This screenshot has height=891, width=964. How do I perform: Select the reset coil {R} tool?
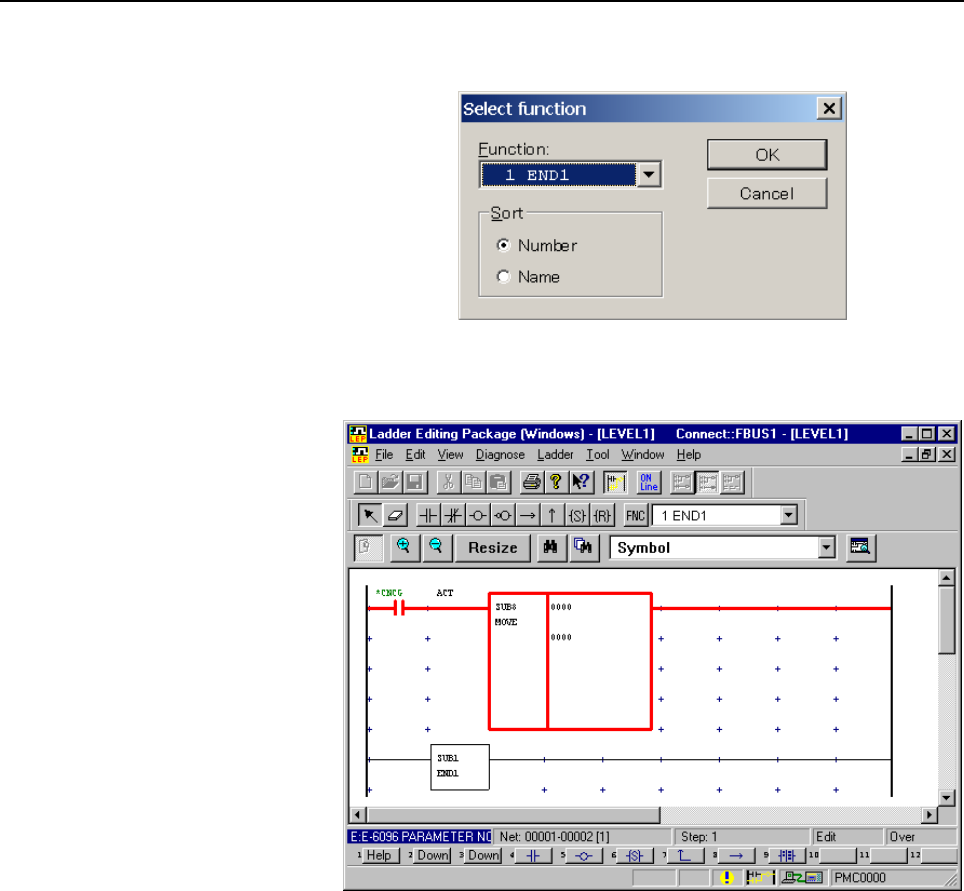pyautogui.click(x=601, y=516)
